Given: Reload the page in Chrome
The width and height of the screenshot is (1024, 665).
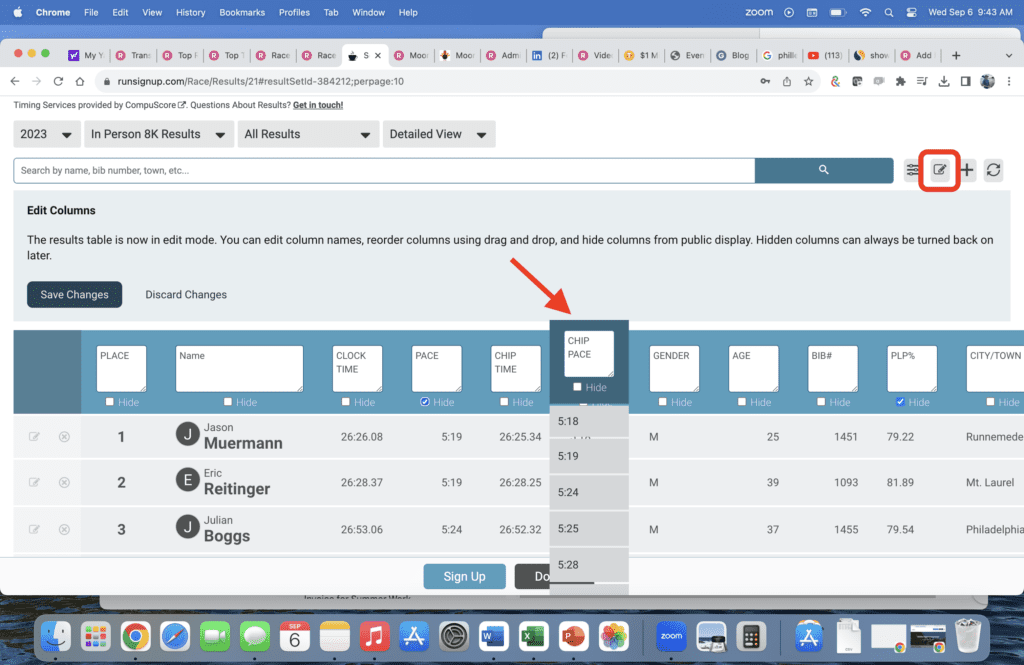Looking at the screenshot, I should [58, 81].
